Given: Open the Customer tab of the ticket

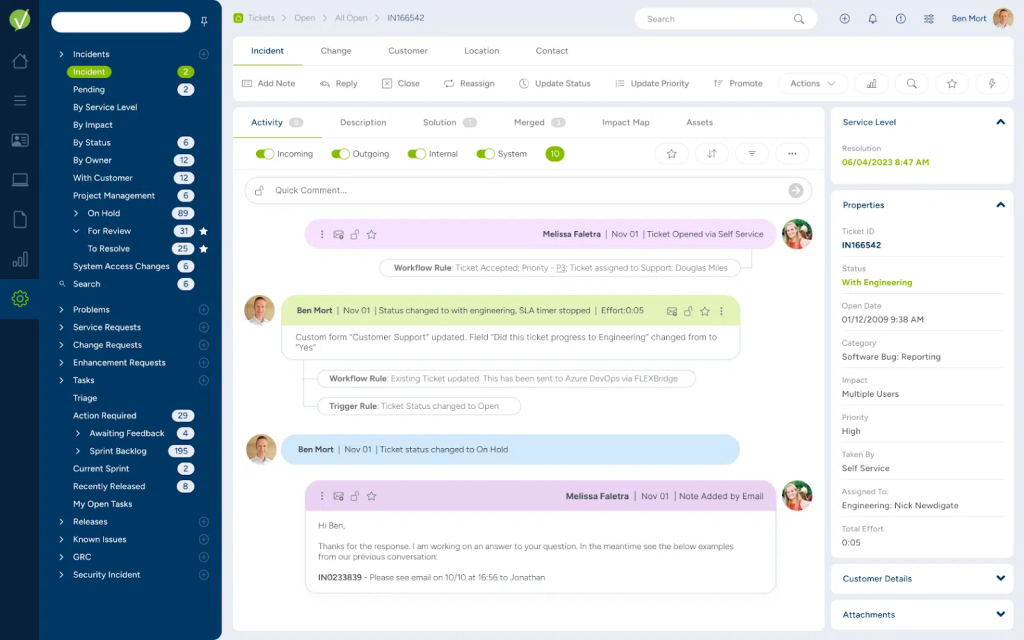Looking at the screenshot, I should pyautogui.click(x=408, y=50).
